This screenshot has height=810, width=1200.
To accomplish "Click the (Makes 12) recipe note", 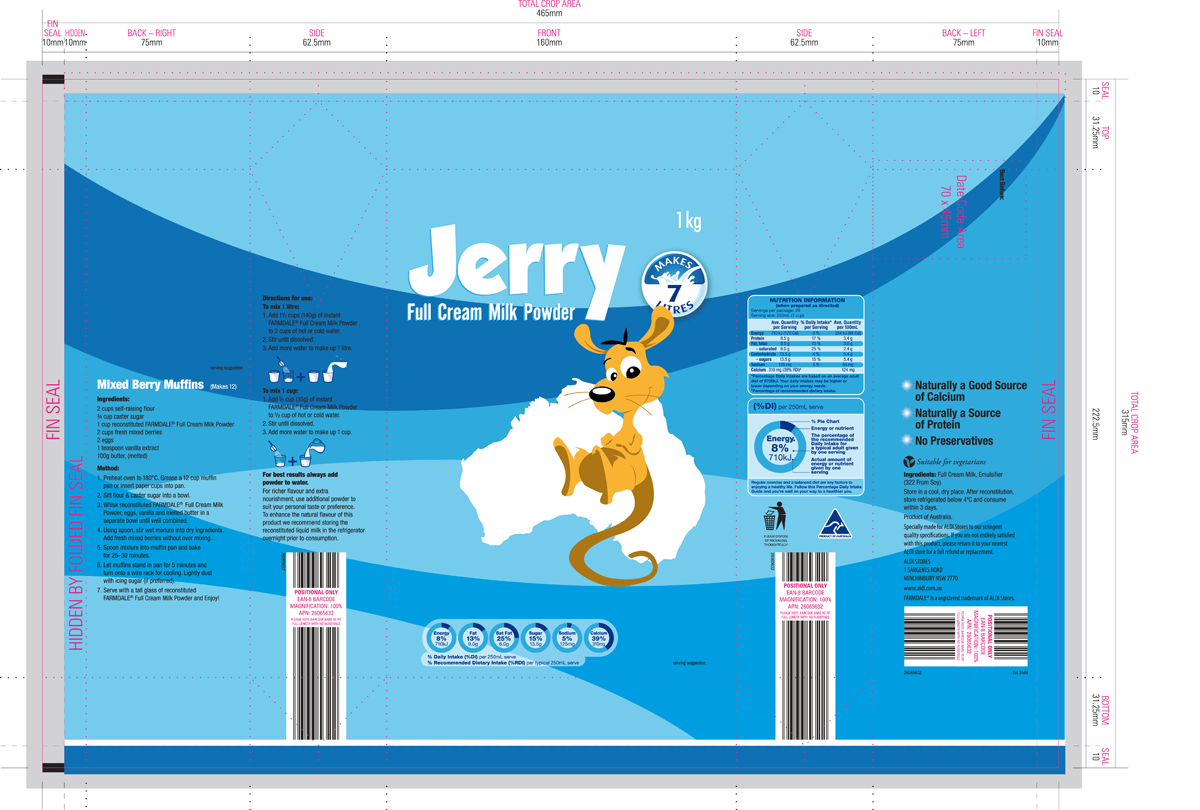I will (224, 385).
